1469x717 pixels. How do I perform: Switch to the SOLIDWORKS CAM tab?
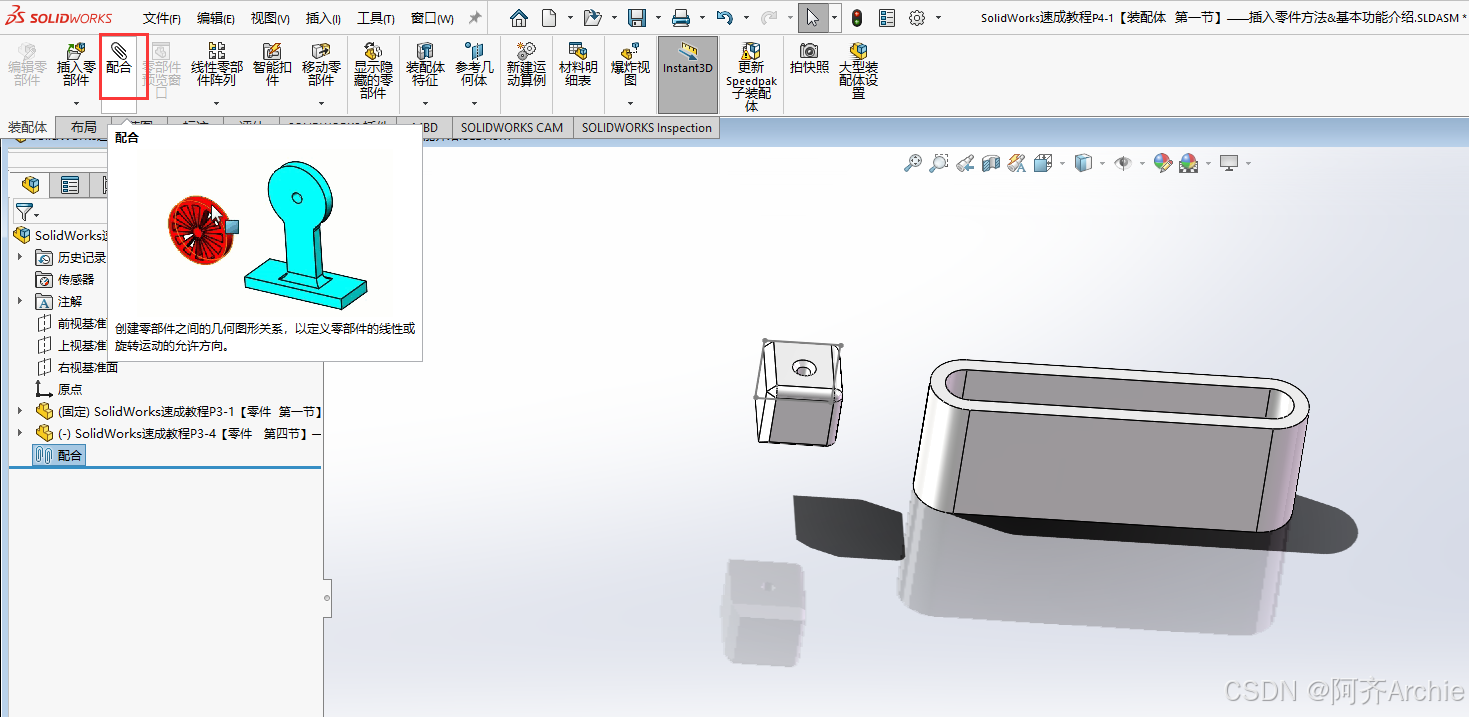coord(512,127)
